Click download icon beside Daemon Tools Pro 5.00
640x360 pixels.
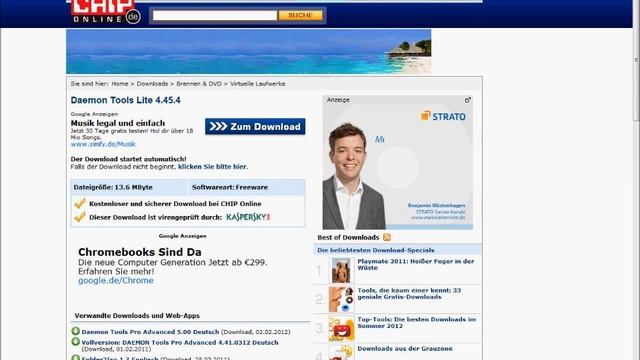[76, 331]
